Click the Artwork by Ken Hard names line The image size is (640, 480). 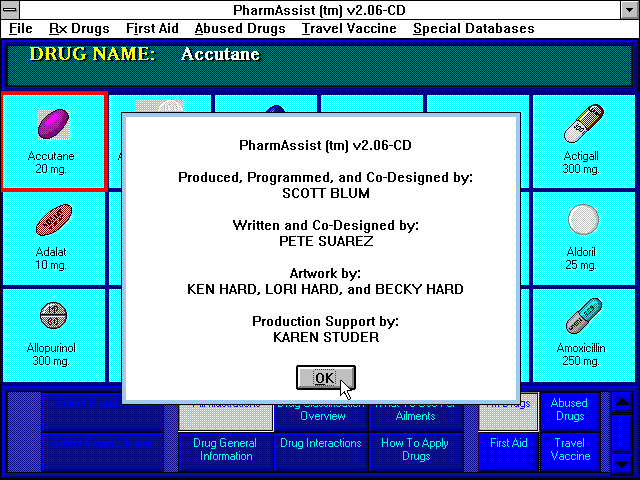325,289
